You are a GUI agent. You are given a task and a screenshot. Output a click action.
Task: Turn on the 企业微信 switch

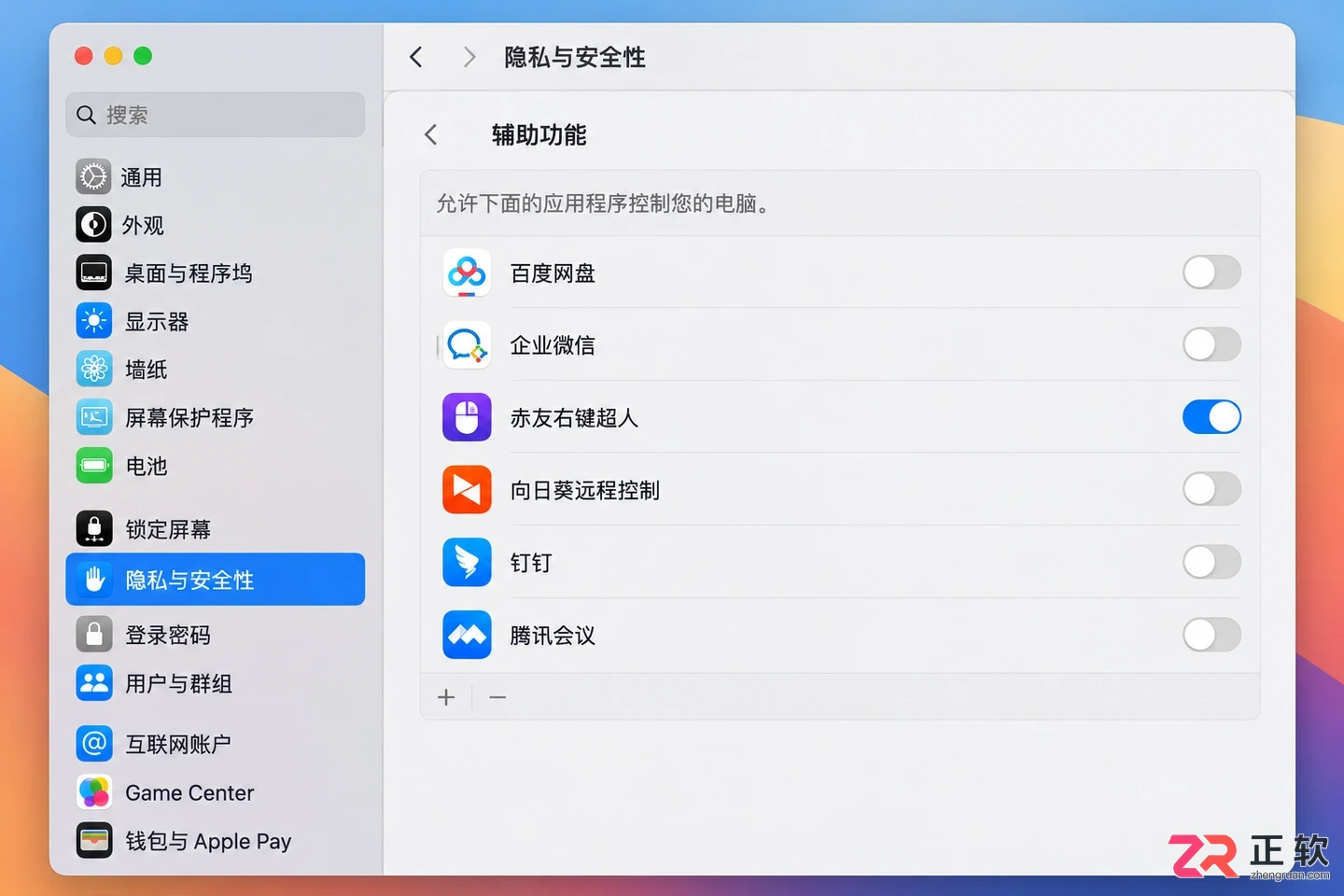pyautogui.click(x=1211, y=344)
